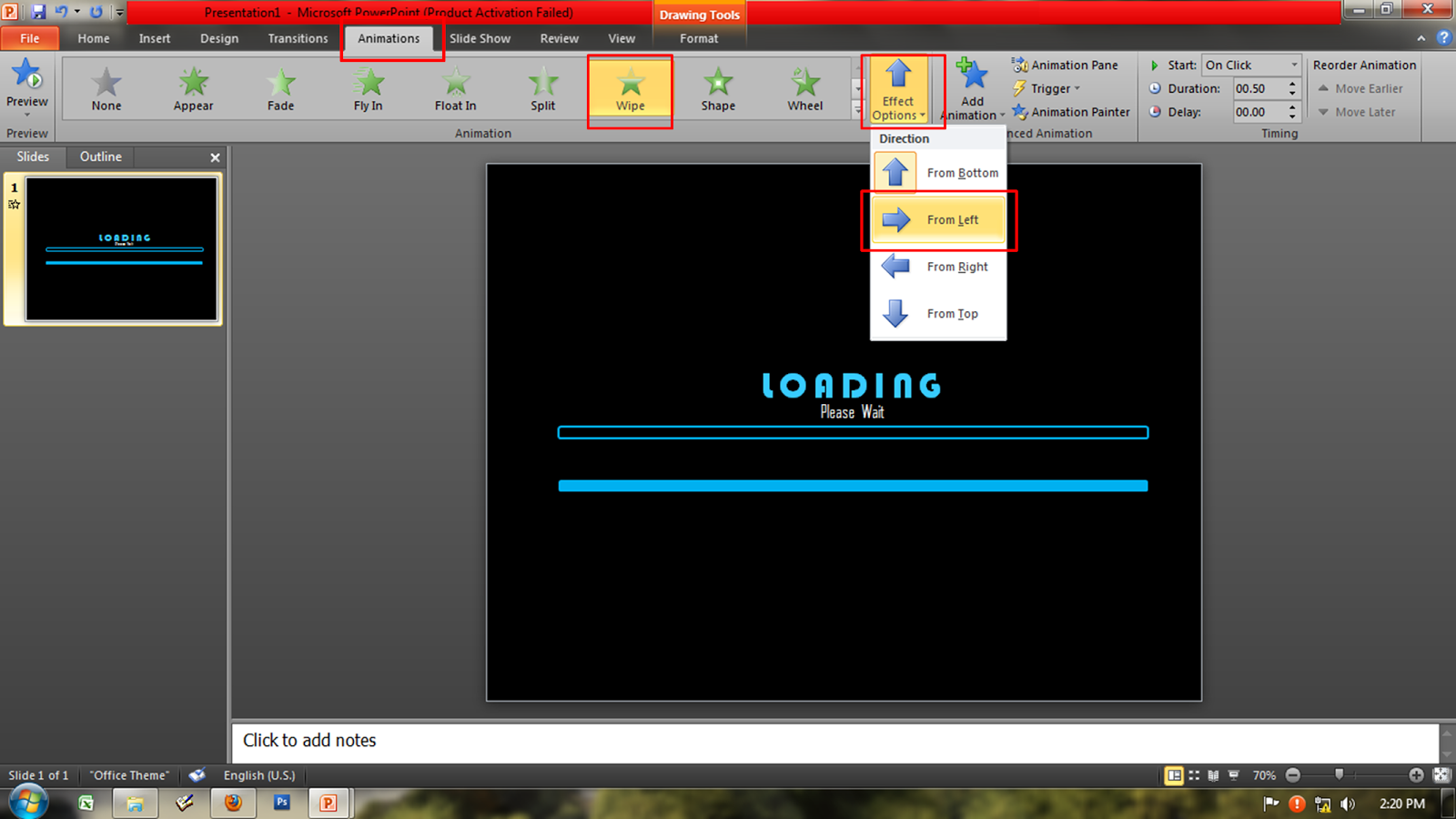Screen dimensions: 1456x819
Task: Select the slide 1 thumbnail
Action: pyautogui.click(x=122, y=249)
